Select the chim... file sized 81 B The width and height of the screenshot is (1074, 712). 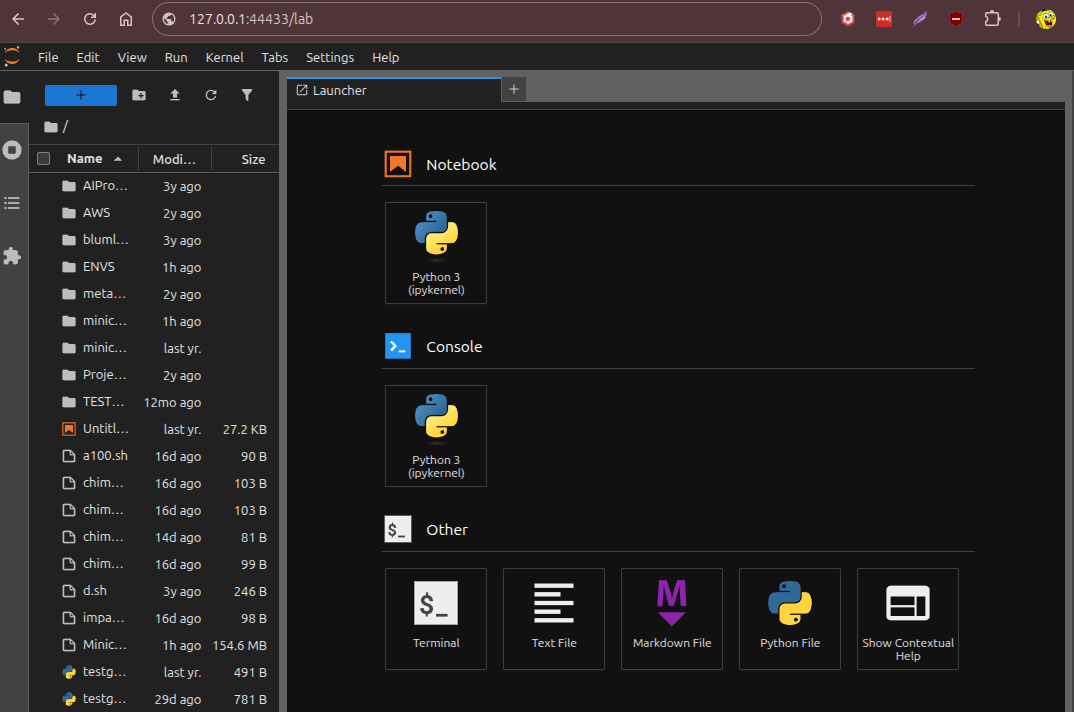pos(154,537)
